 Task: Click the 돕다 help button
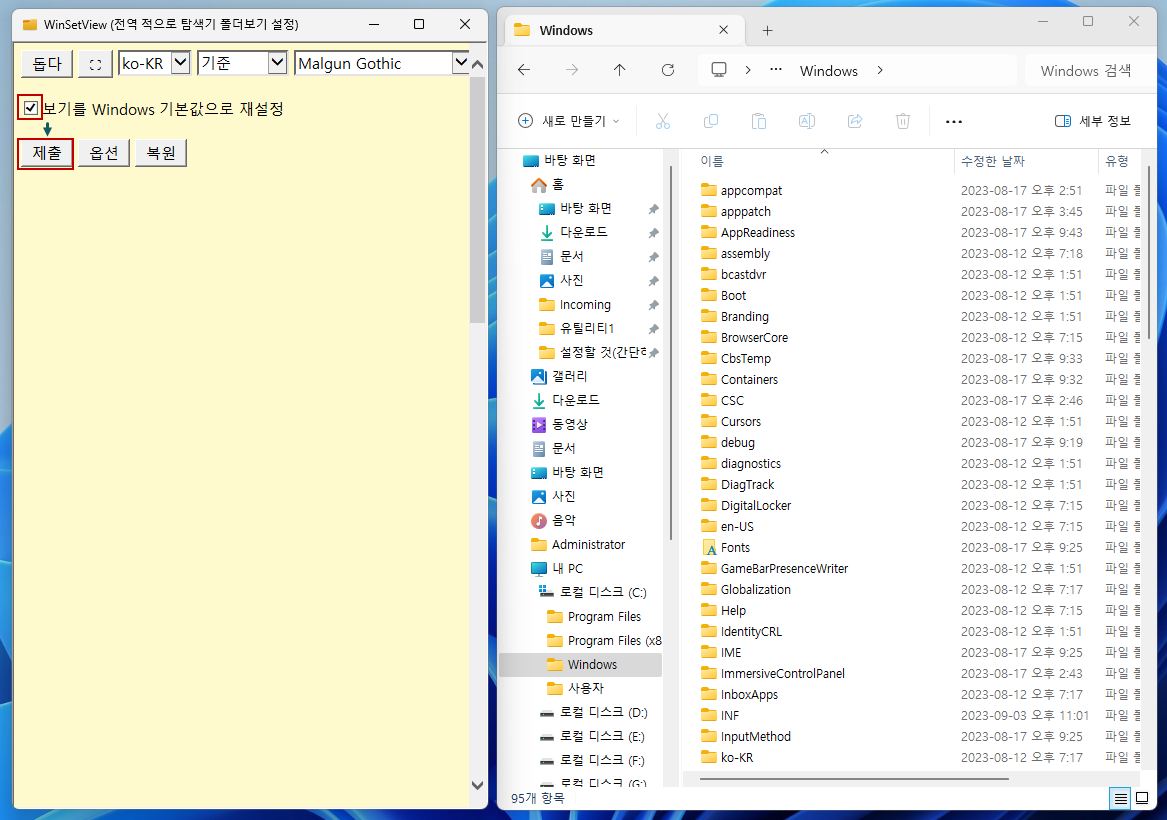pos(47,64)
